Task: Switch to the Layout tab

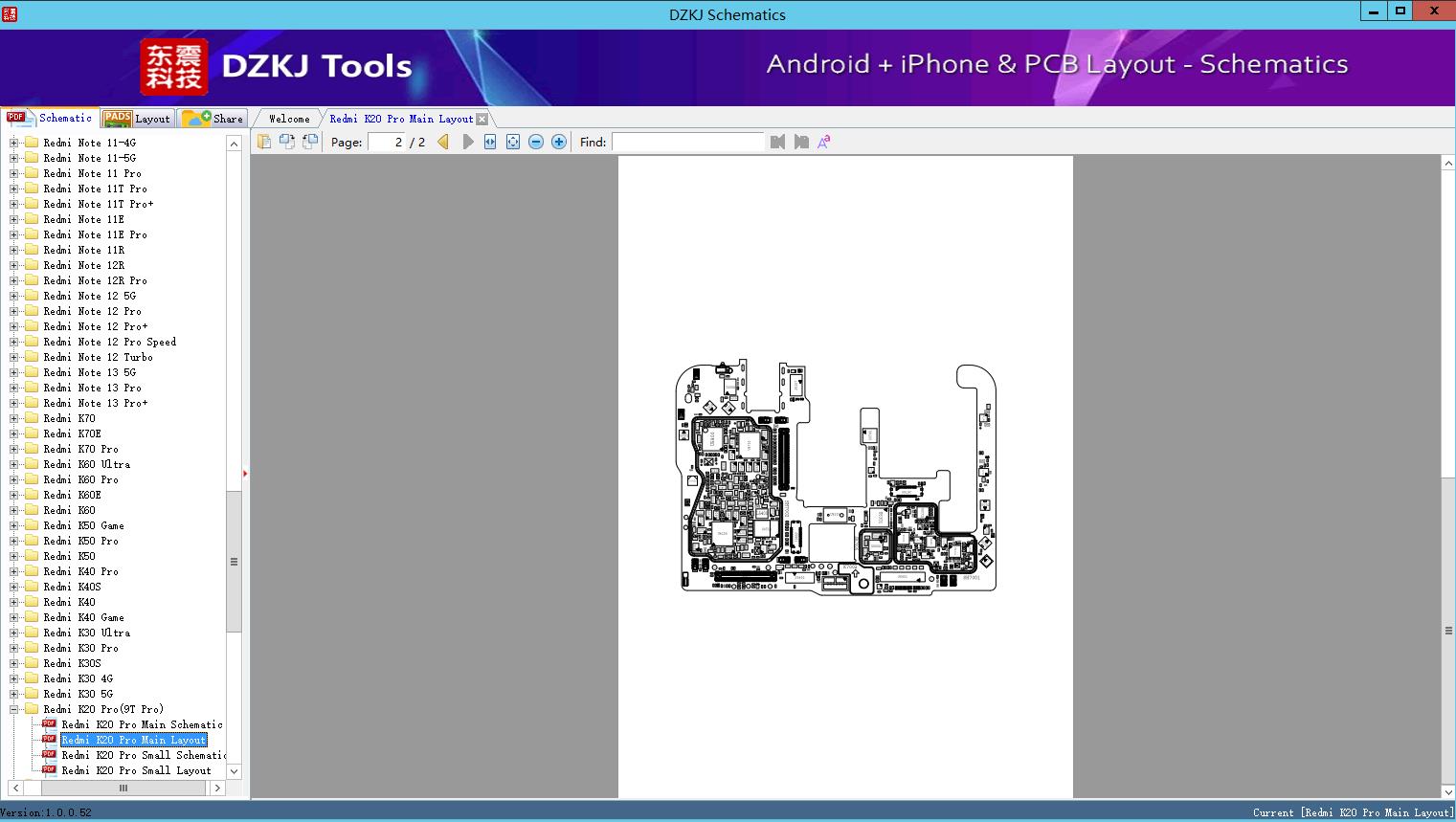Action: pos(138,119)
